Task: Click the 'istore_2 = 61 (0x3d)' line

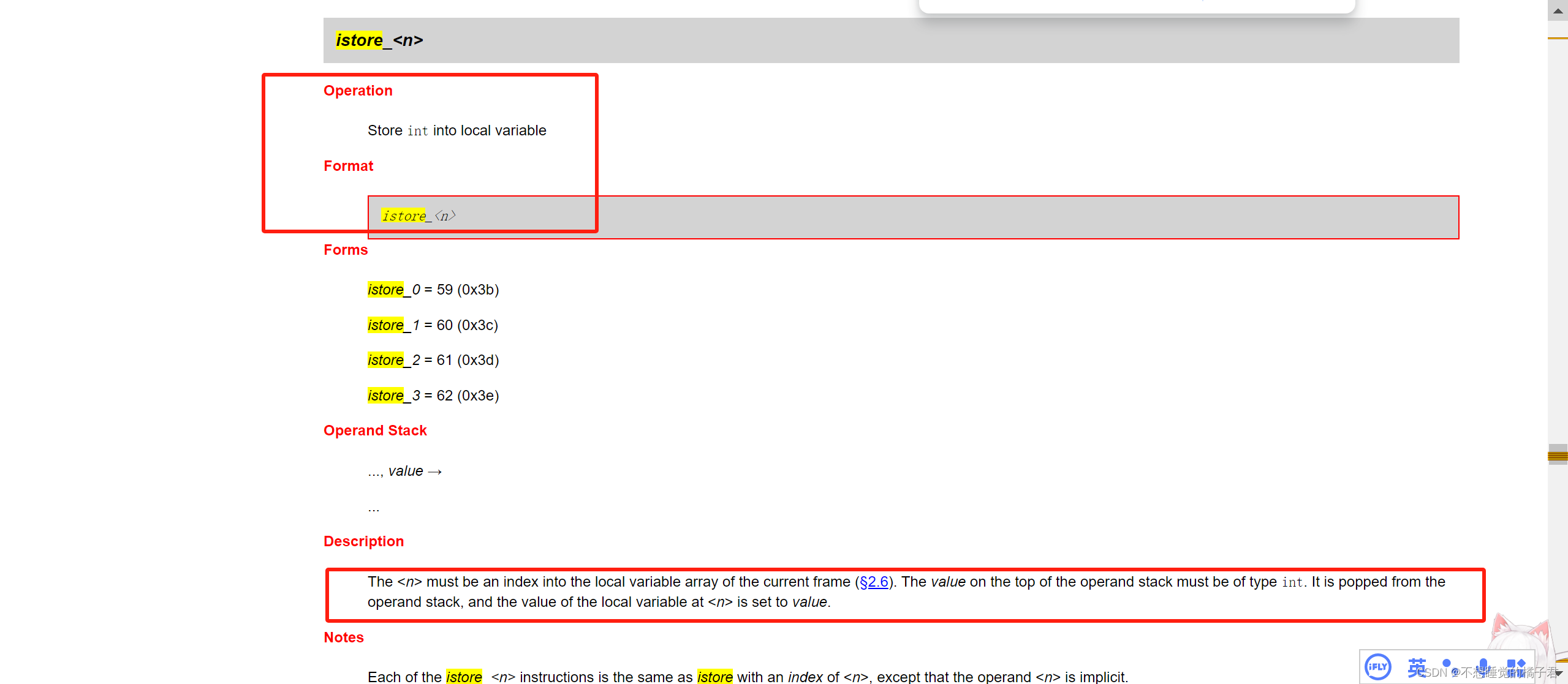Action: click(x=433, y=360)
